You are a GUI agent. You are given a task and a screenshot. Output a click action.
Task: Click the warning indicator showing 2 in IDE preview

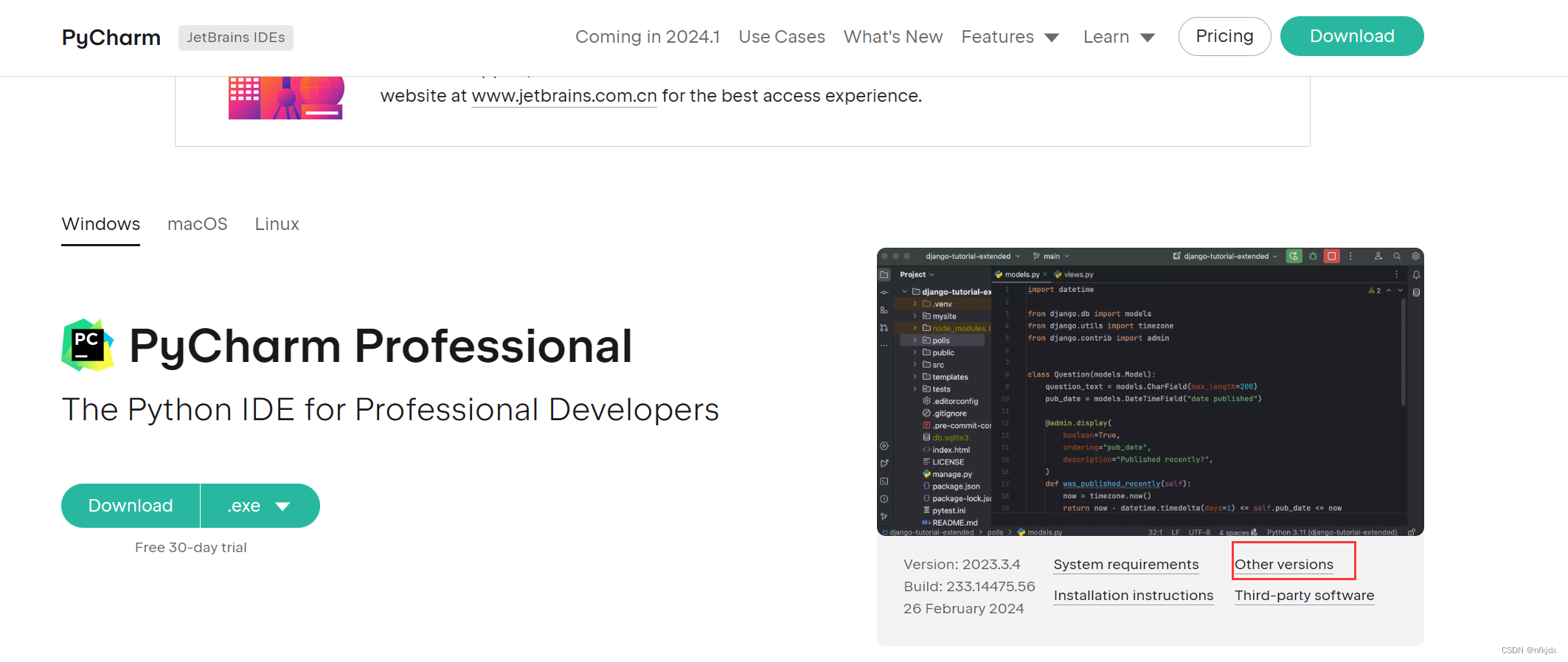(x=1374, y=290)
